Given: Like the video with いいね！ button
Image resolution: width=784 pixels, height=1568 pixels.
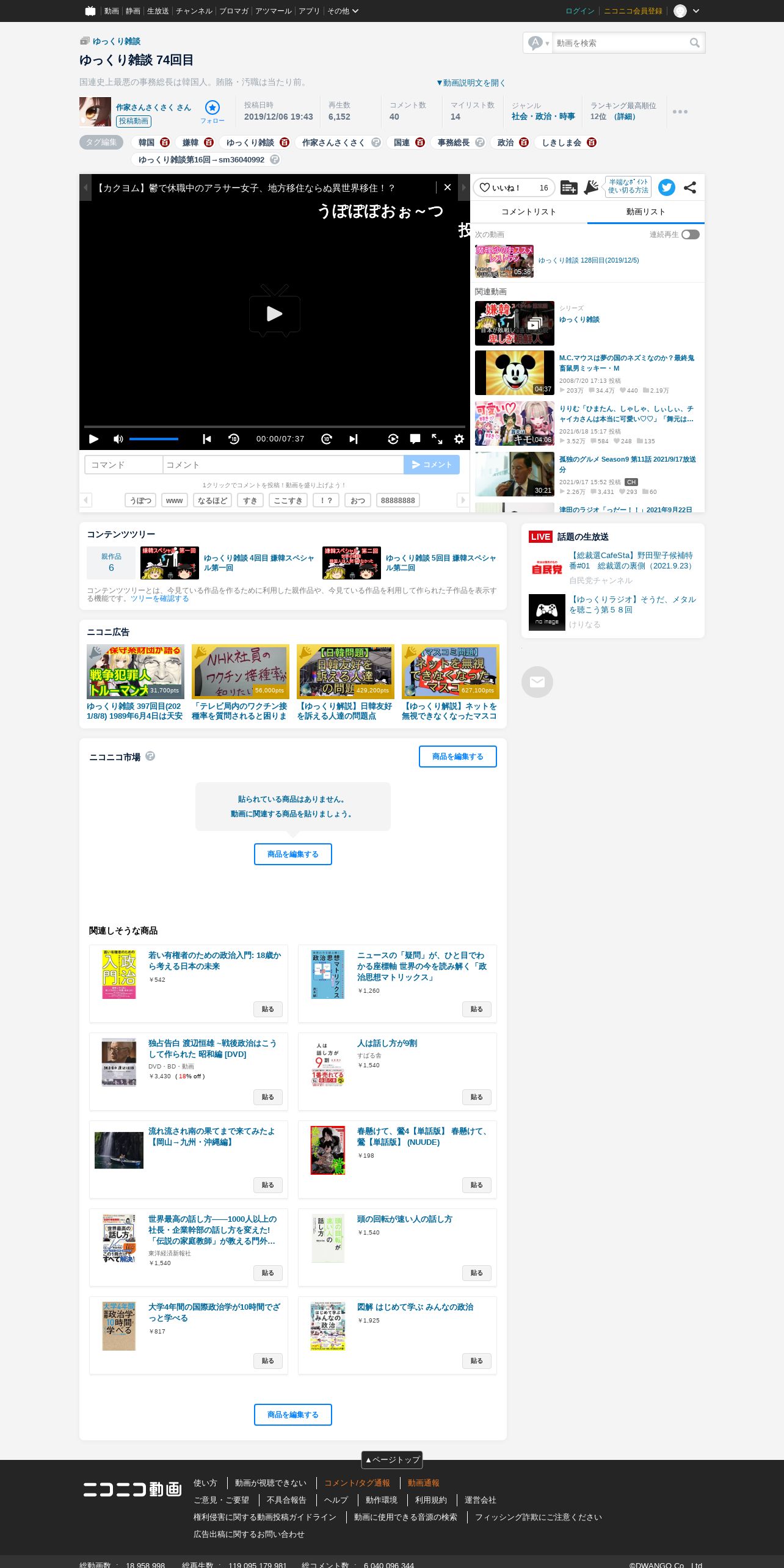Looking at the screenshot, I should point(514,187).
